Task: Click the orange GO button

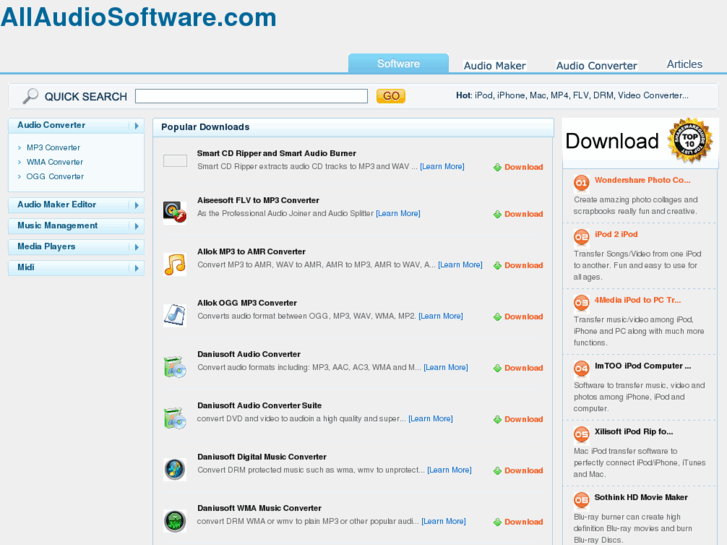Action: [391, 96]
